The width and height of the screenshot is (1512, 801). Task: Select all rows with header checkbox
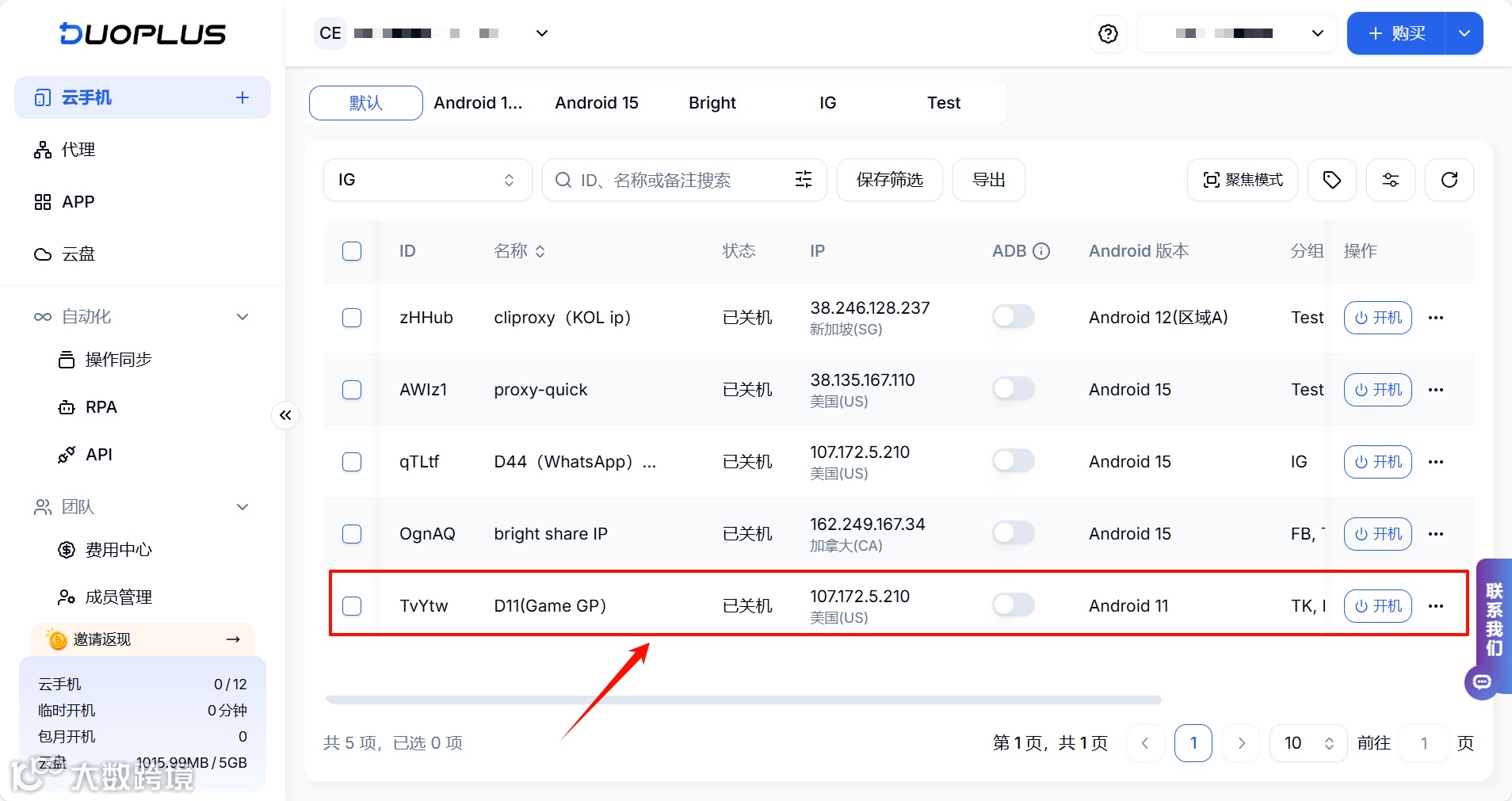(352, 251)
